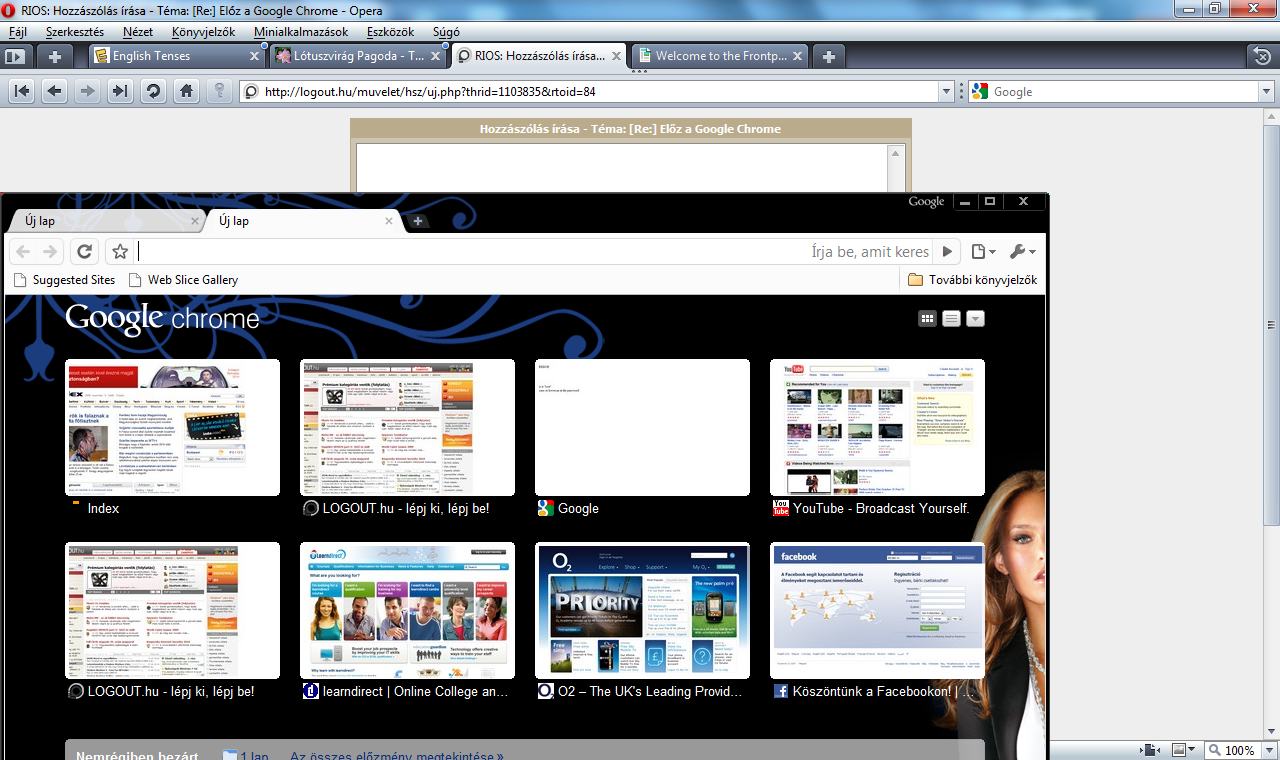
Task: Open További könyvjelzők bookmarks folder
Action: click(972, 280)
